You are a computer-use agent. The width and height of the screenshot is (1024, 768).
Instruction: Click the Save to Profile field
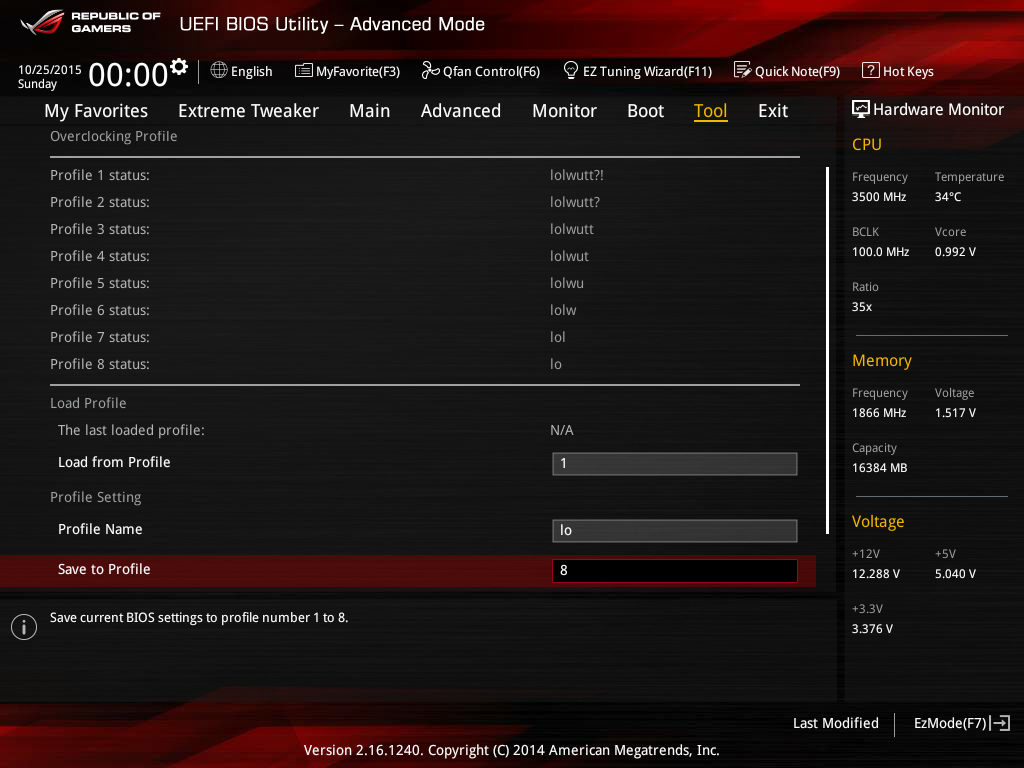coord(675,570)
